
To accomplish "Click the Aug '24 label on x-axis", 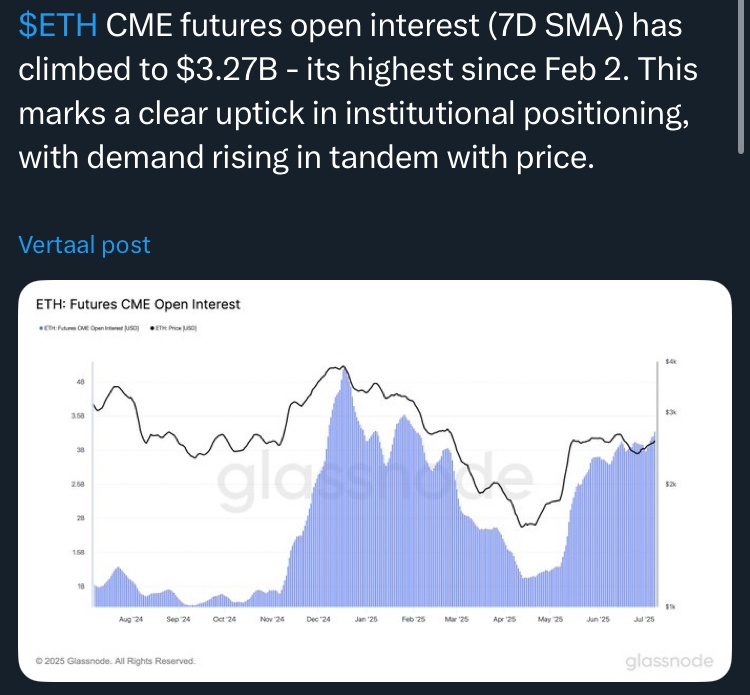I will coord(131,619).
